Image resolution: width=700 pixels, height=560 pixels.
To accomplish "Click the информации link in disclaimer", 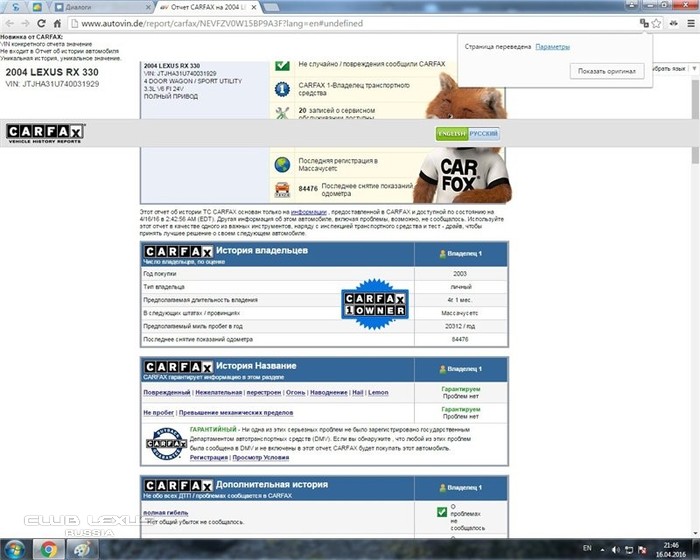I will click(x=308, y=212).
